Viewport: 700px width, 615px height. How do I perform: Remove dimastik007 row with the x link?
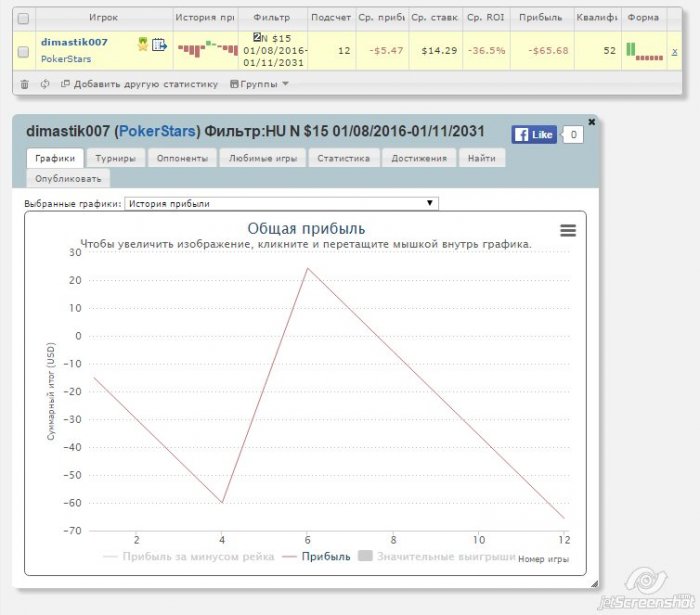tap(674, 52)
